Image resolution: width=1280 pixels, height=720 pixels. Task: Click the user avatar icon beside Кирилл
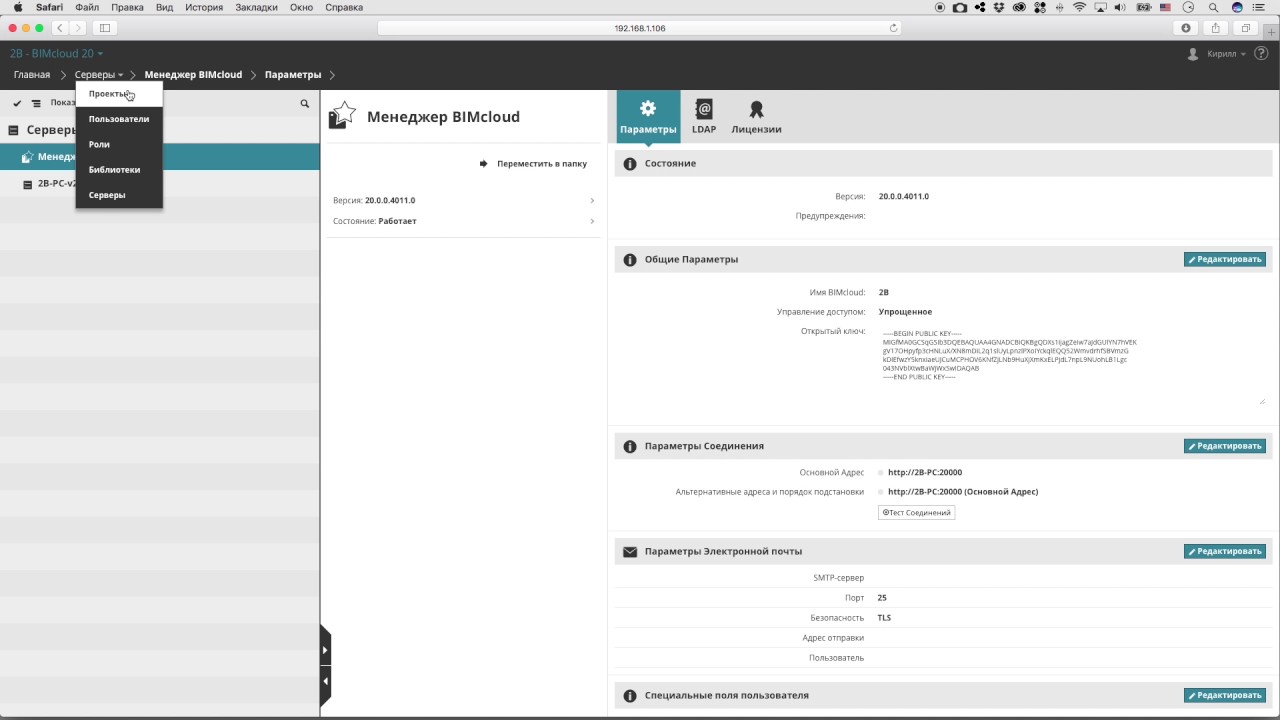pyautogui.click(x=1193, y=54)
